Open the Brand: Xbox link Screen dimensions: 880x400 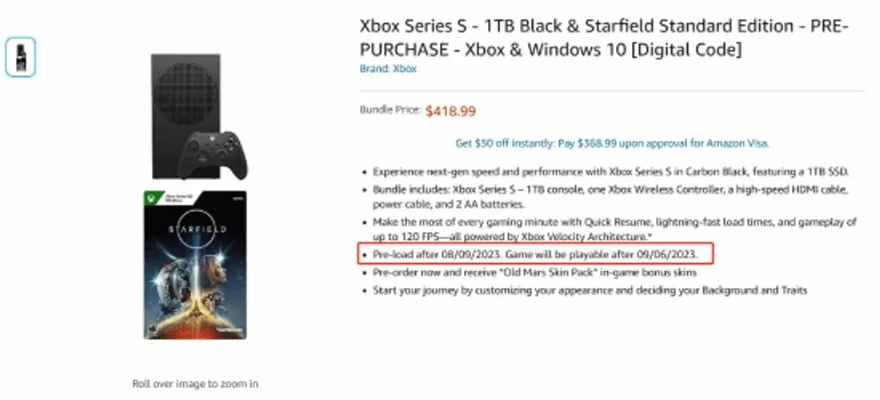(388, 69)
